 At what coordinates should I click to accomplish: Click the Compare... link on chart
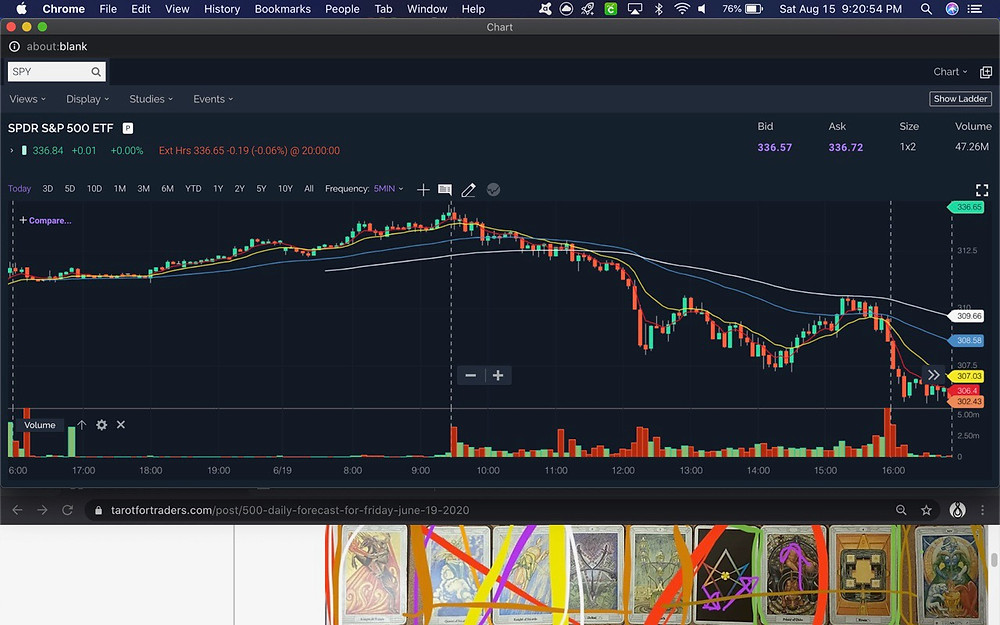(45, 221)
